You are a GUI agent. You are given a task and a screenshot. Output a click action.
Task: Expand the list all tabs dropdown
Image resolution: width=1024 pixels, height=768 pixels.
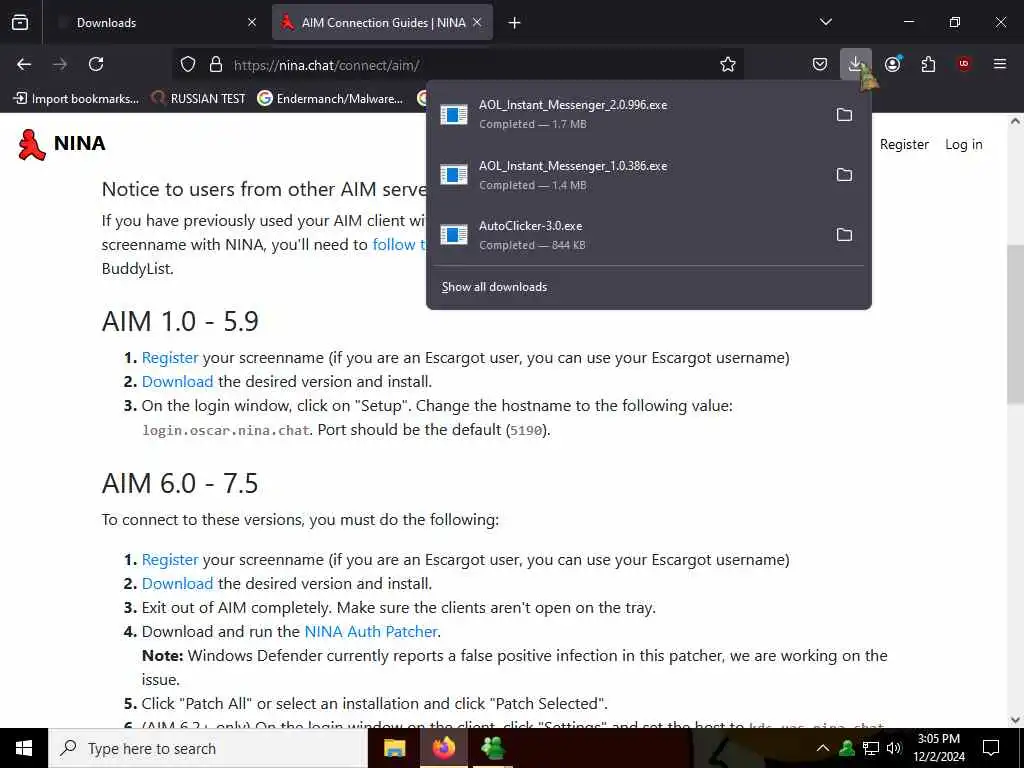[x=826, y=22]
